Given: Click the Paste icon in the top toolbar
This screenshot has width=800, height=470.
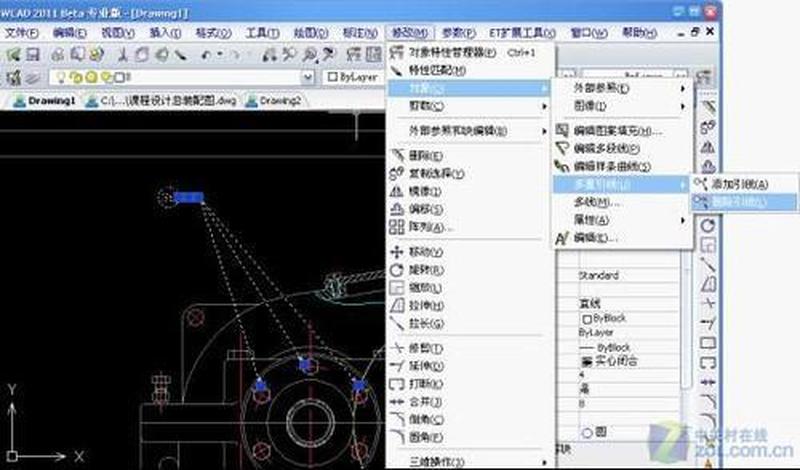Looking at the screenshot, I should 162,54.
